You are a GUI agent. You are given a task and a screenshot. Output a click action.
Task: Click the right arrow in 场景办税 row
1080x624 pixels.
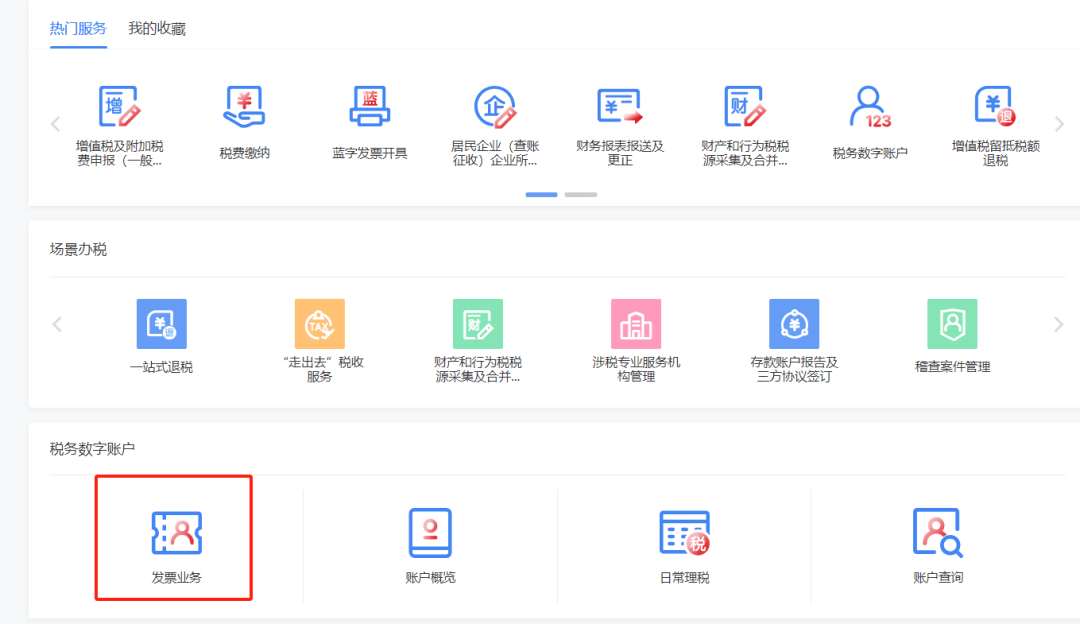(x=1059, y=323)
